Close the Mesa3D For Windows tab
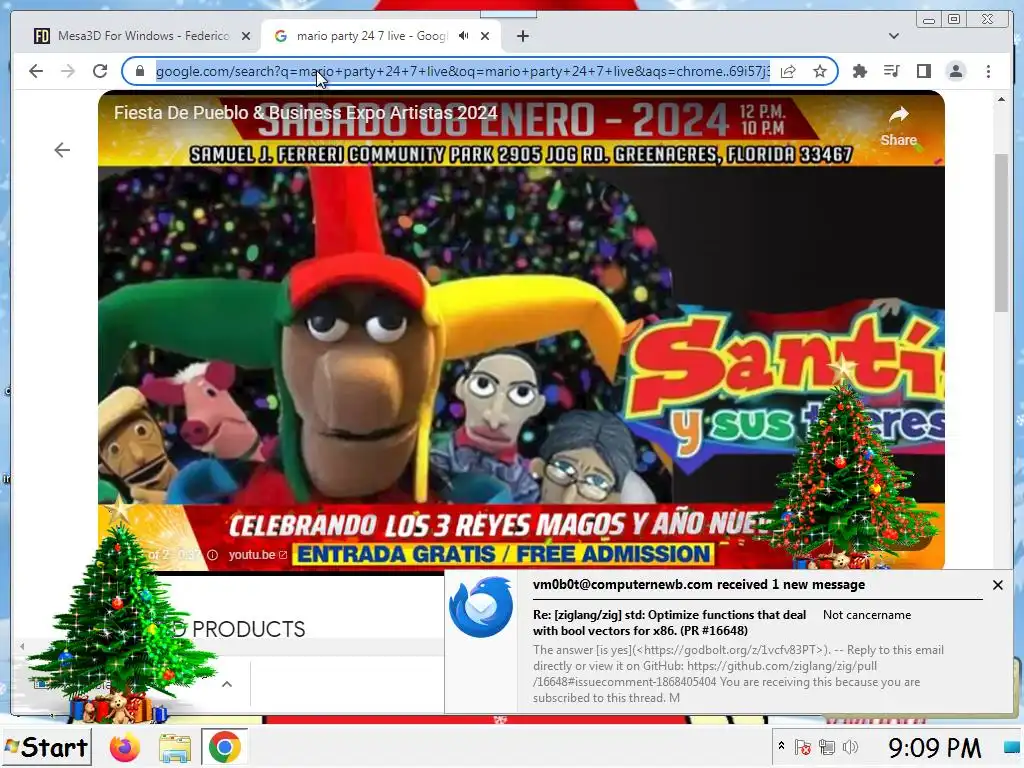Screen dimensions: 1024x768 [246, 36]
